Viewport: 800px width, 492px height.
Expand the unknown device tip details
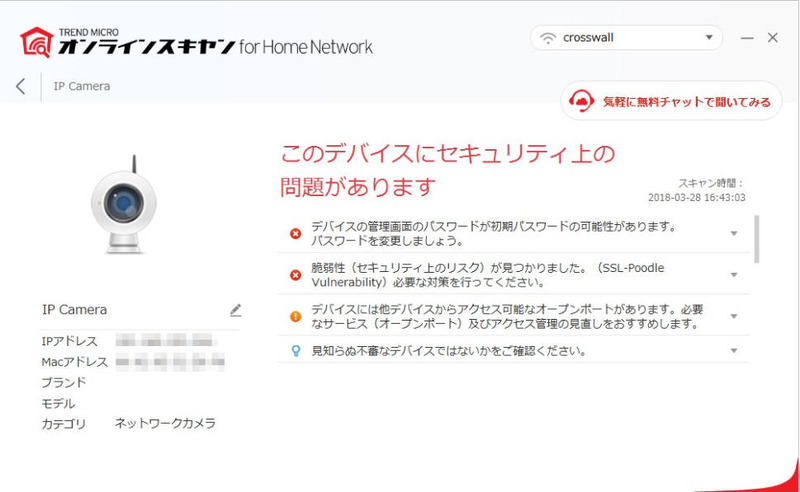pos(733,351)
